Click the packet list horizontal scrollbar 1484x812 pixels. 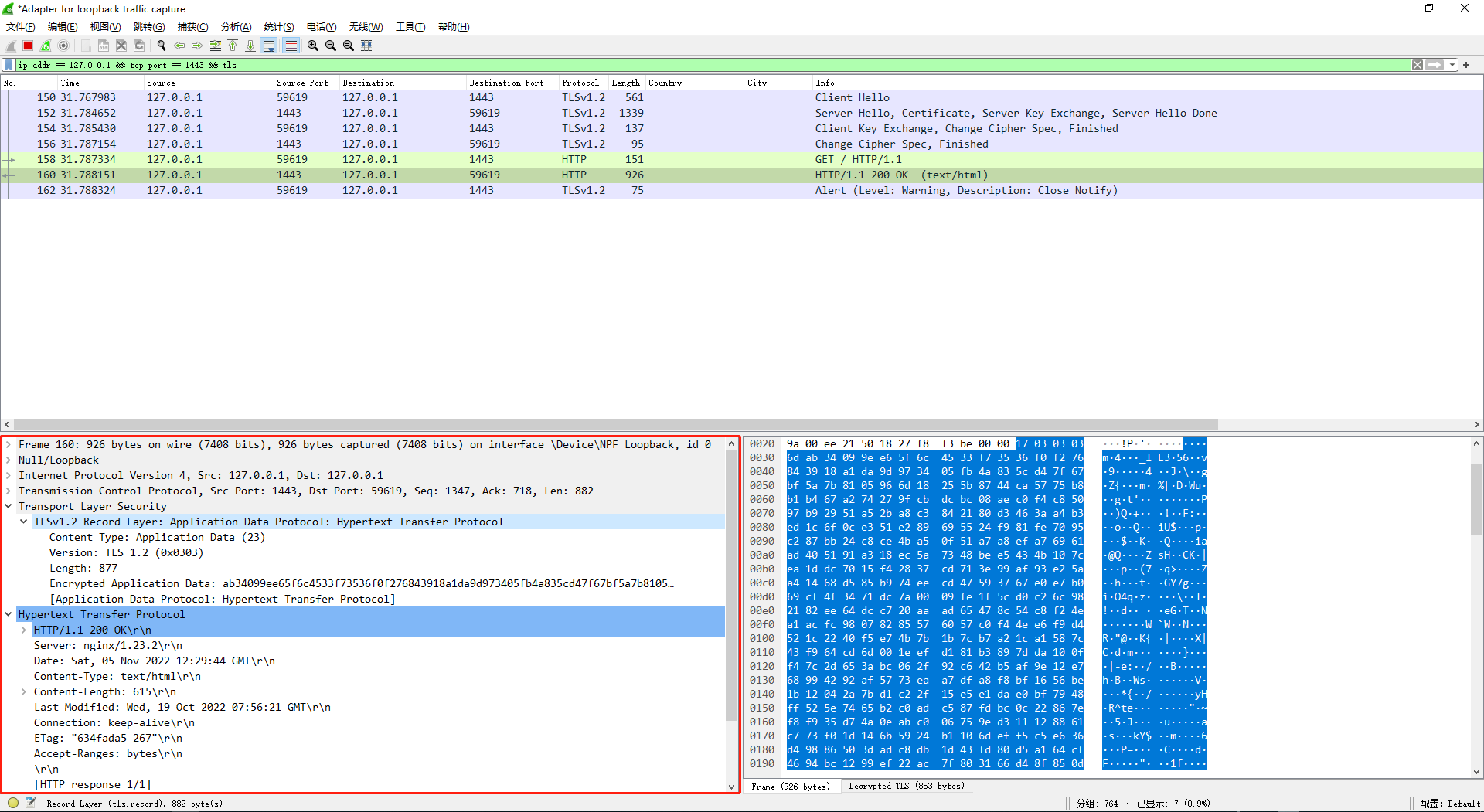pos(616,424)
